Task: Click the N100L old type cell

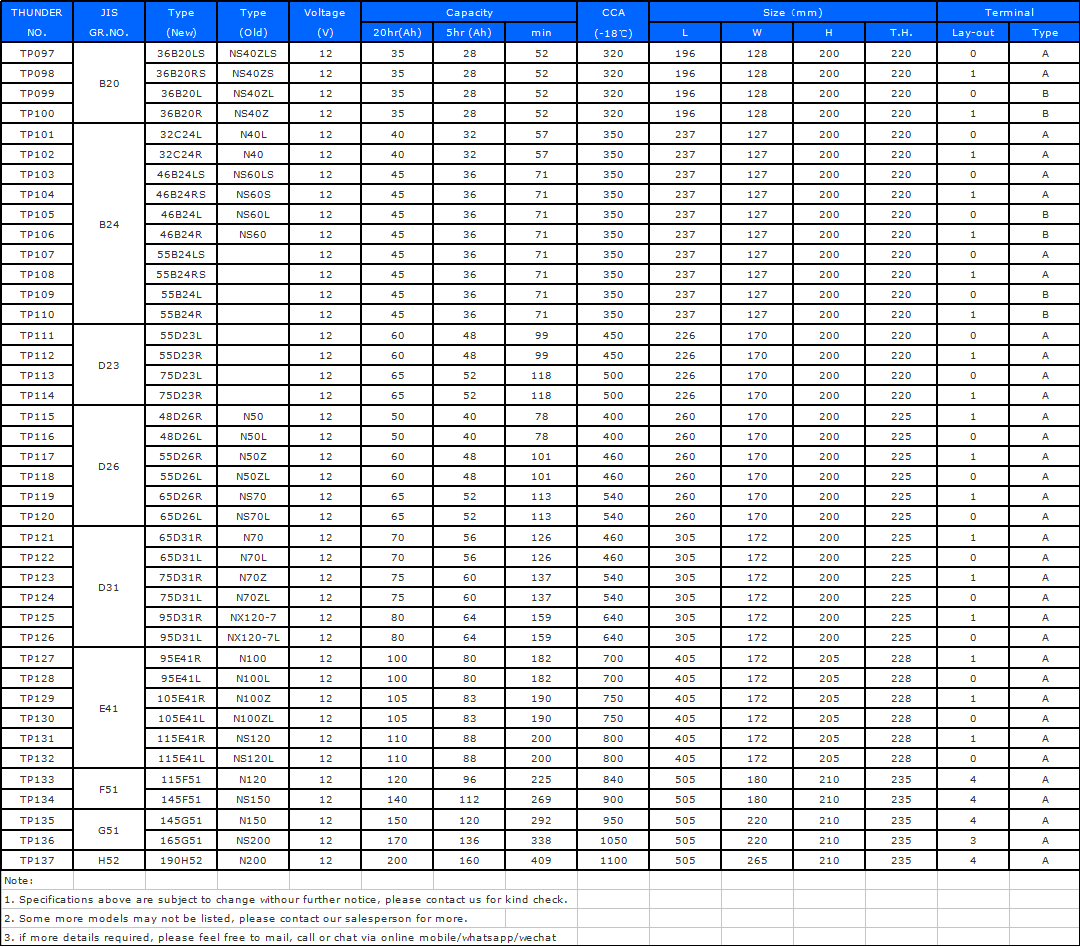Action: tap(253, 679)
